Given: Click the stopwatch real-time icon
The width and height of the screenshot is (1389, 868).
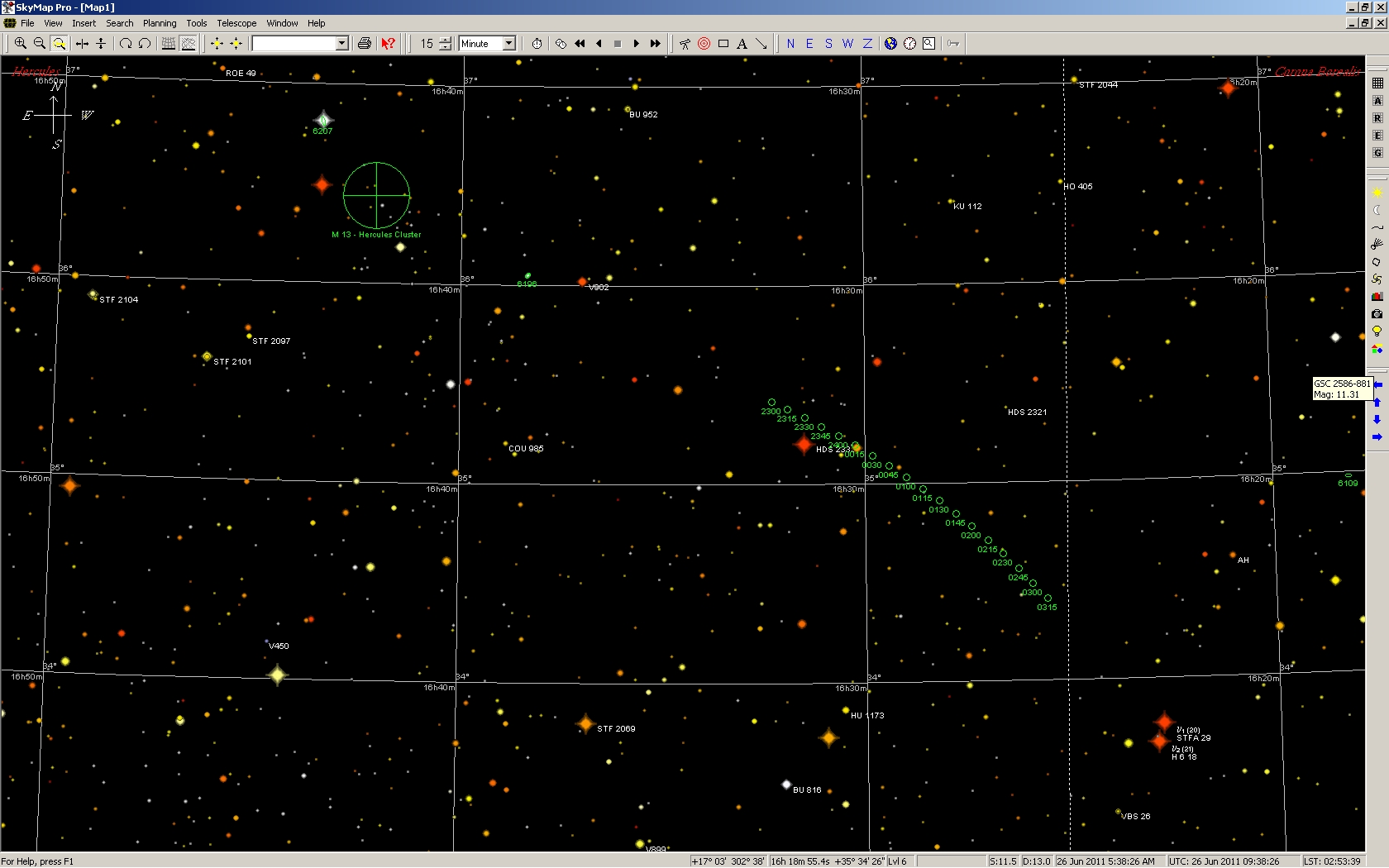Looking at the screenshot, I should 537,44.
